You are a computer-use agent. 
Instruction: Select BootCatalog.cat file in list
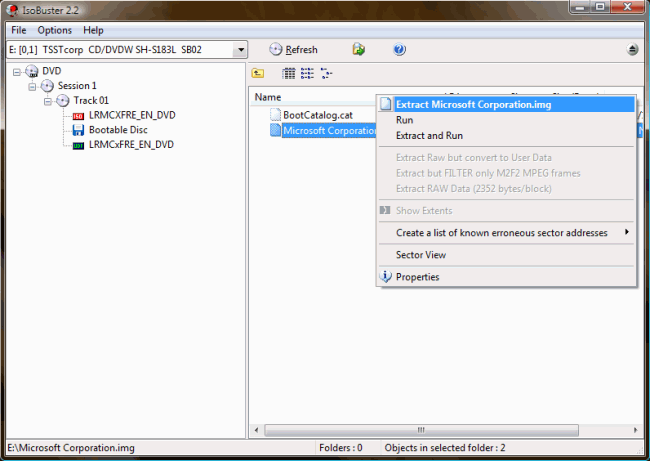click(x=317, y=115)
